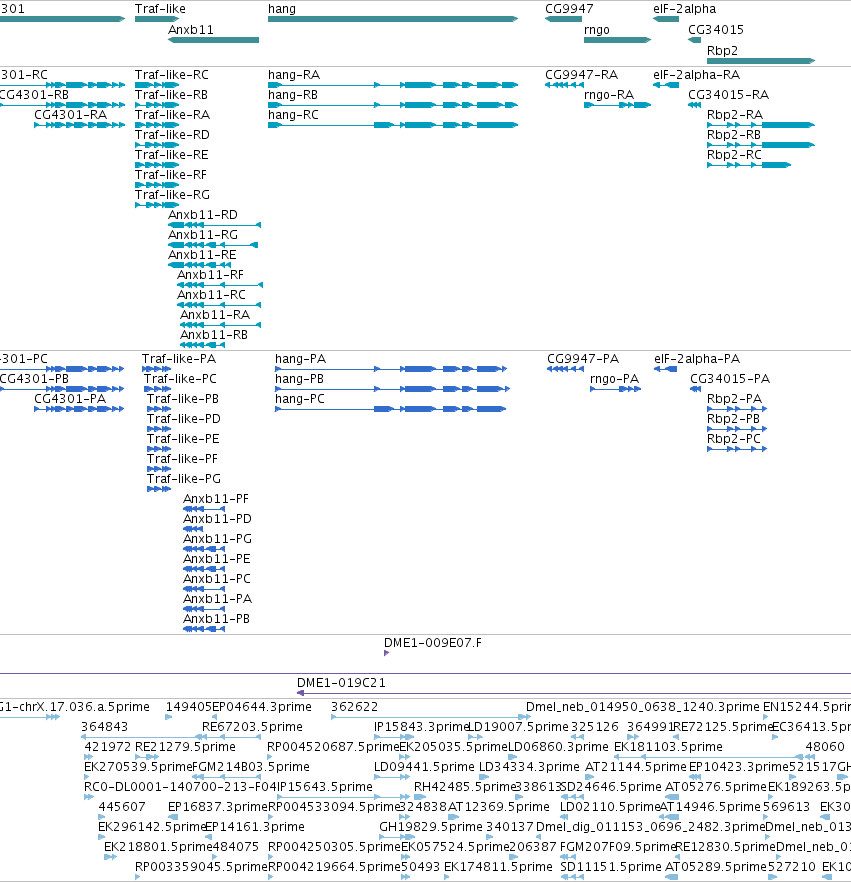Select the eIF-2alpha gene label

pyautogui.click(x=685, y=8)
